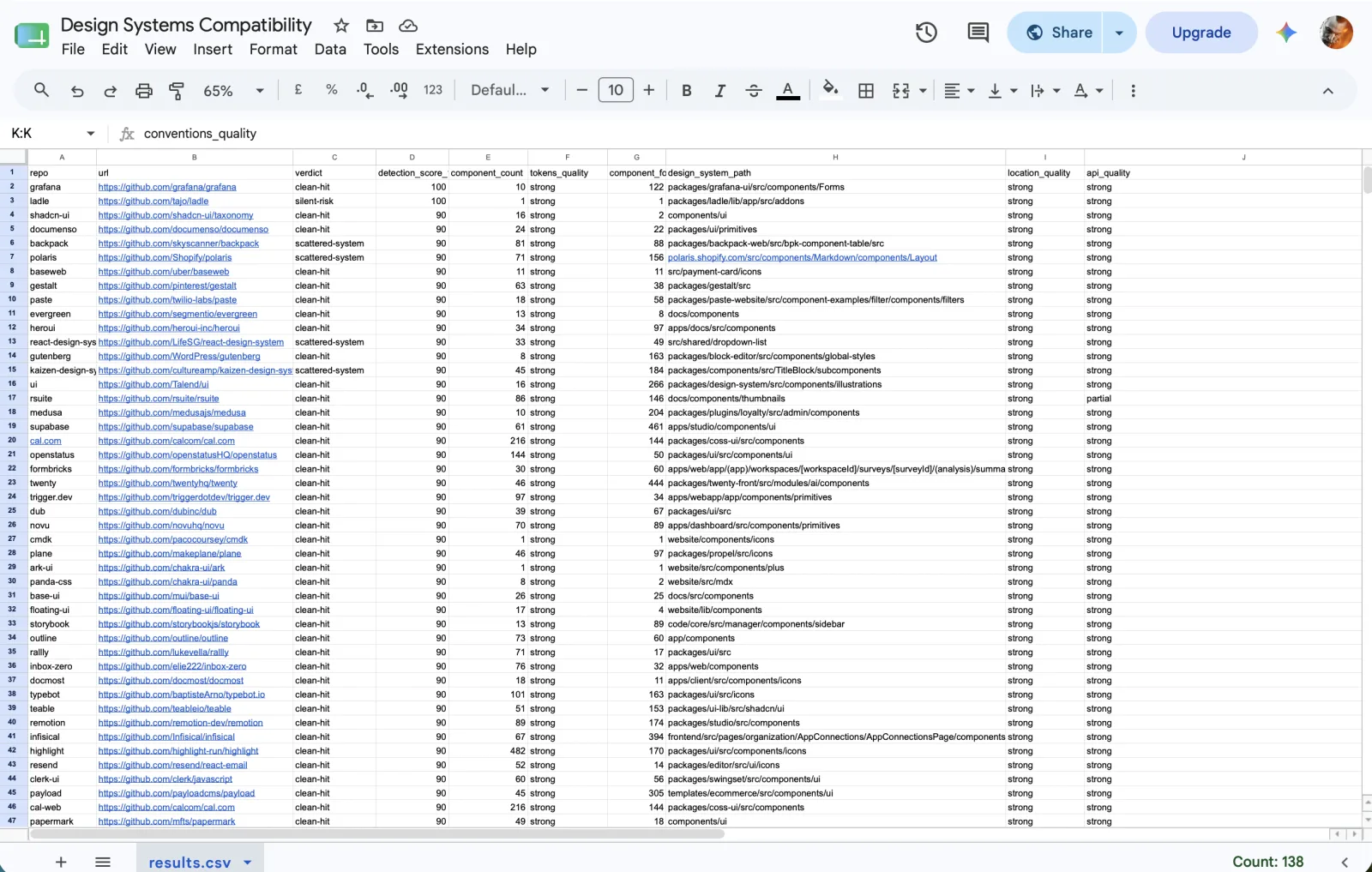Open the Extensions menu
This screenshot has width=1372, height=872.
point(452,50)
